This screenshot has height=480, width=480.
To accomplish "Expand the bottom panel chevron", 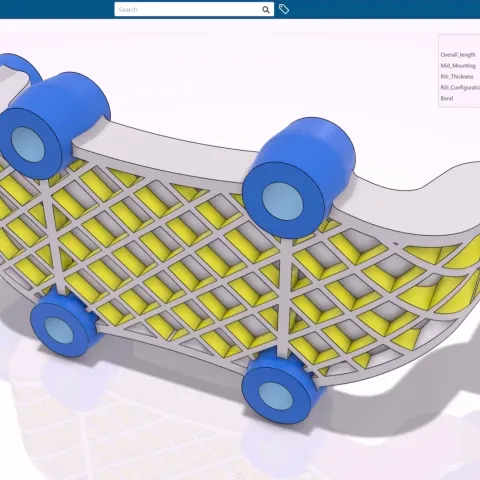I will click(240, 476).
